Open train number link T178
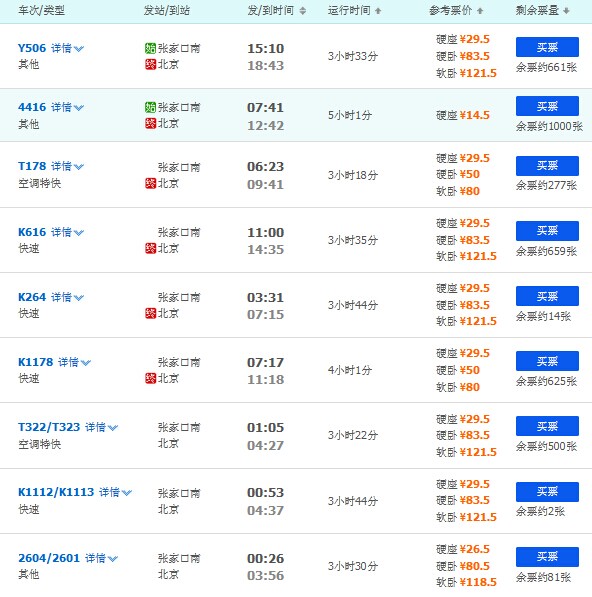The image size is (592, 597). 32,166
